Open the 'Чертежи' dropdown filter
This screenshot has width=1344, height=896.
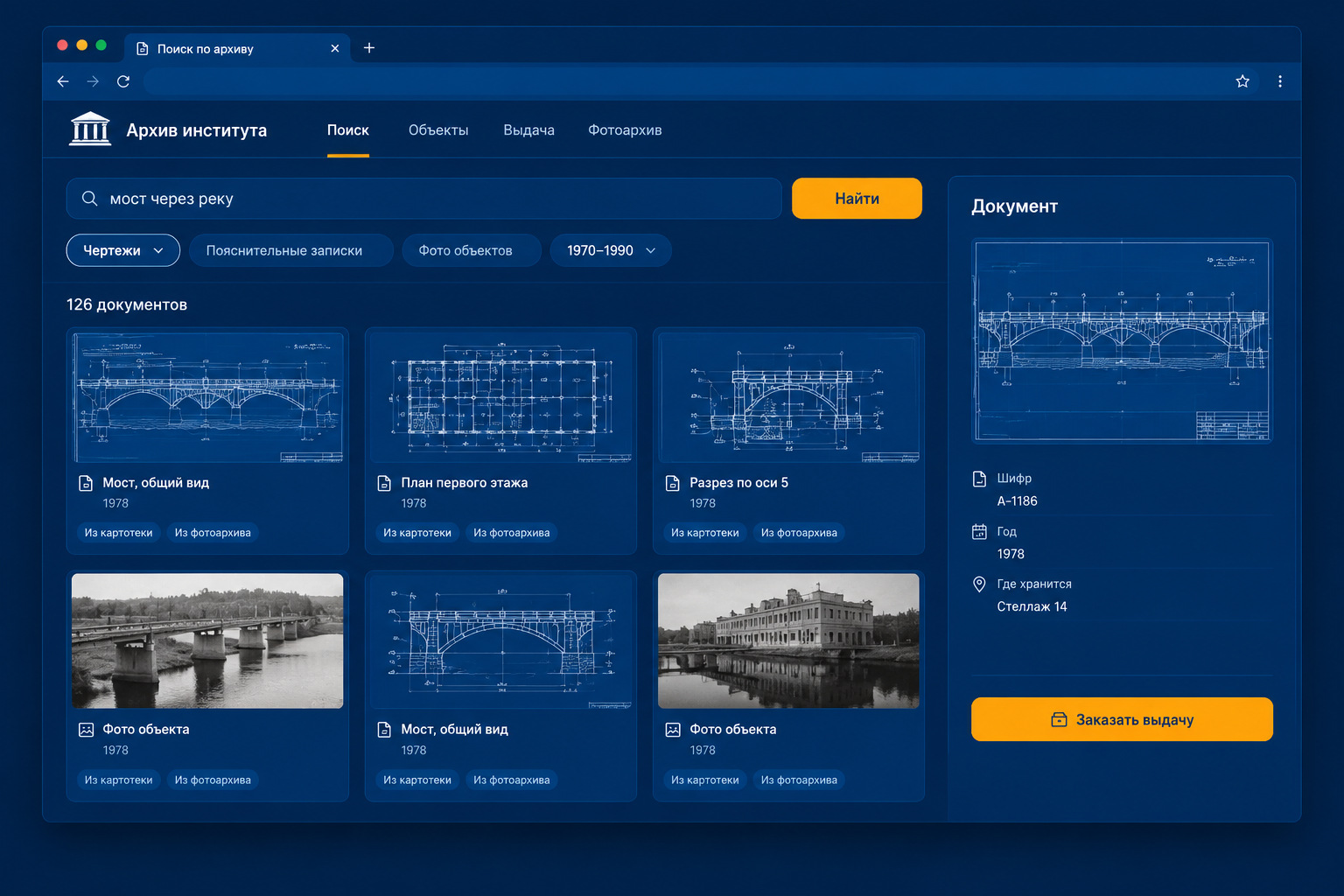[x=123, y=250]
